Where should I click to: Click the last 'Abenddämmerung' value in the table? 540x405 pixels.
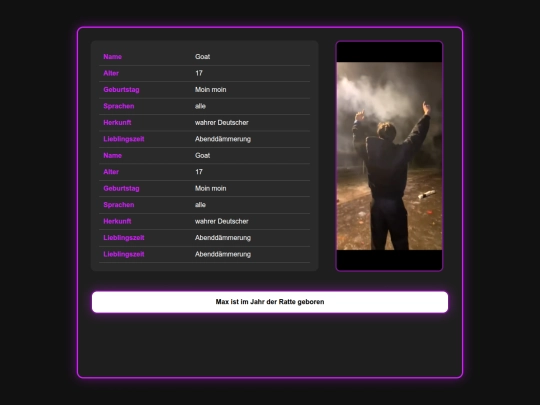tap(223, 255)
